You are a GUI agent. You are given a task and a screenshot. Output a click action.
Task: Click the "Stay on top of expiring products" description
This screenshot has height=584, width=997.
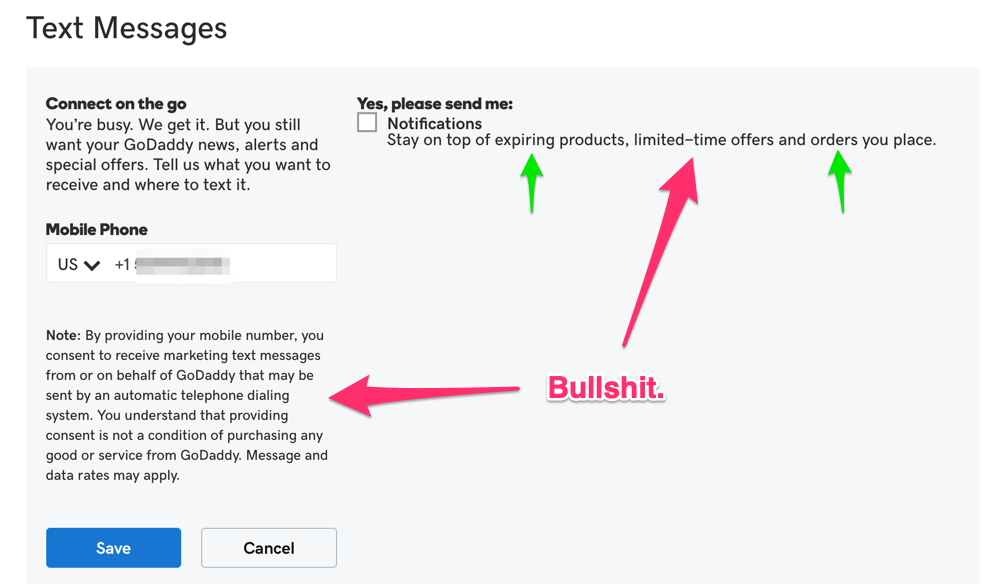pyautogui.click(x=661, y=140)
